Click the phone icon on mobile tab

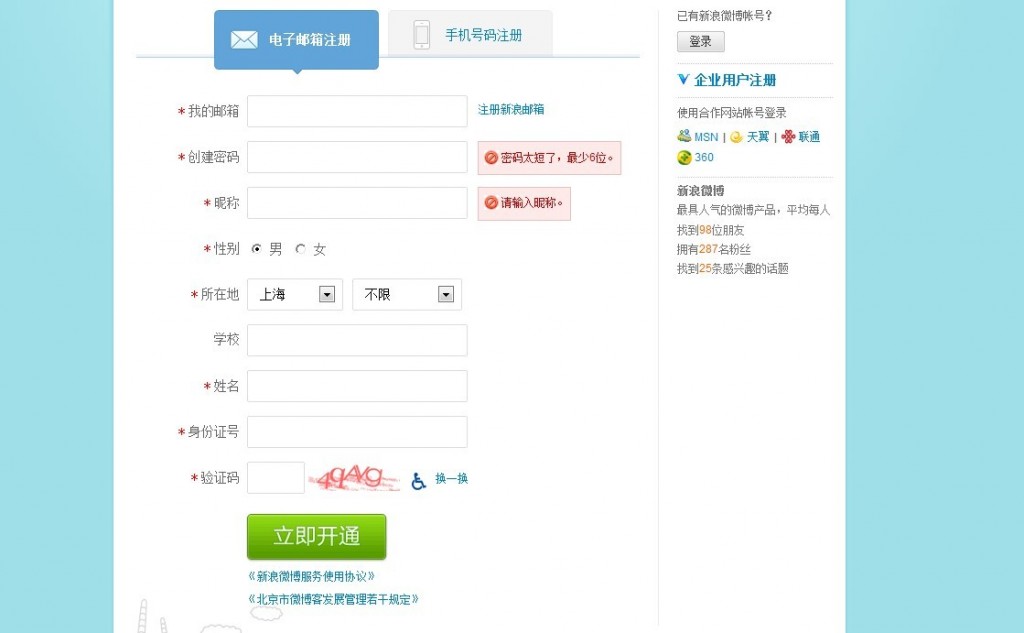pyautogui.click(x=422, y=35)
